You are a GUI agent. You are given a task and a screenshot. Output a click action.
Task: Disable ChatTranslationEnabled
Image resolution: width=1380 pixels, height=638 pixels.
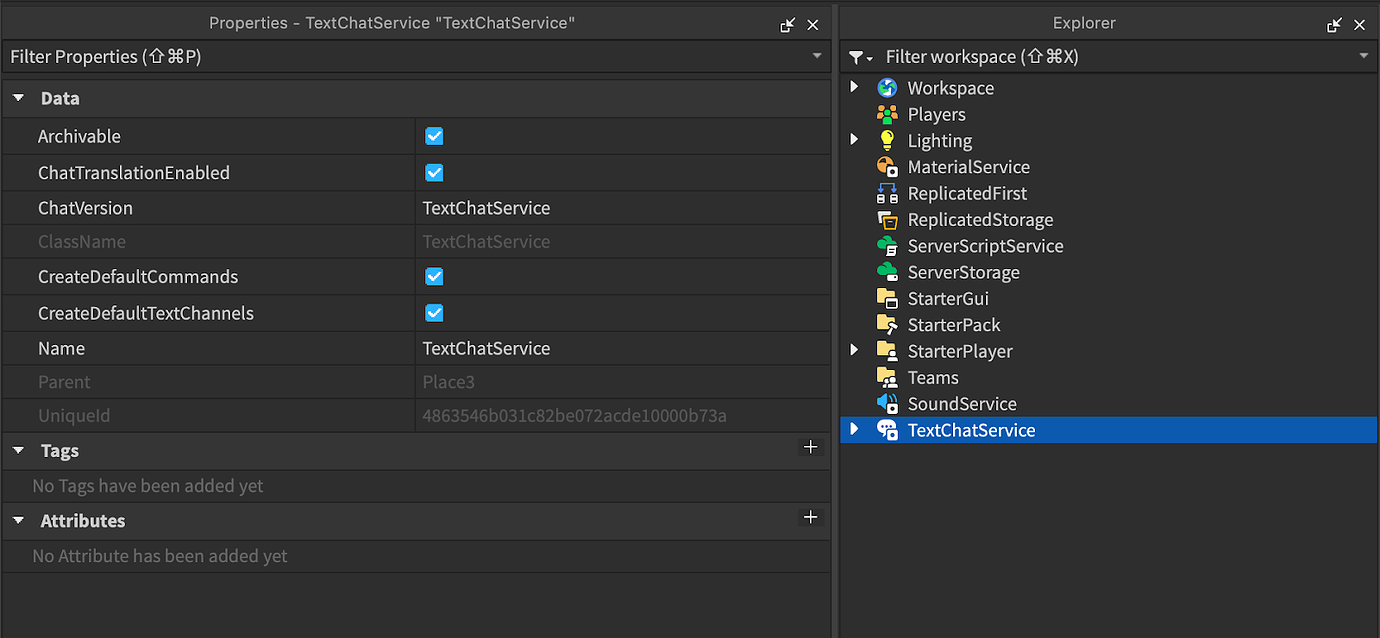[x=433, y=172]
